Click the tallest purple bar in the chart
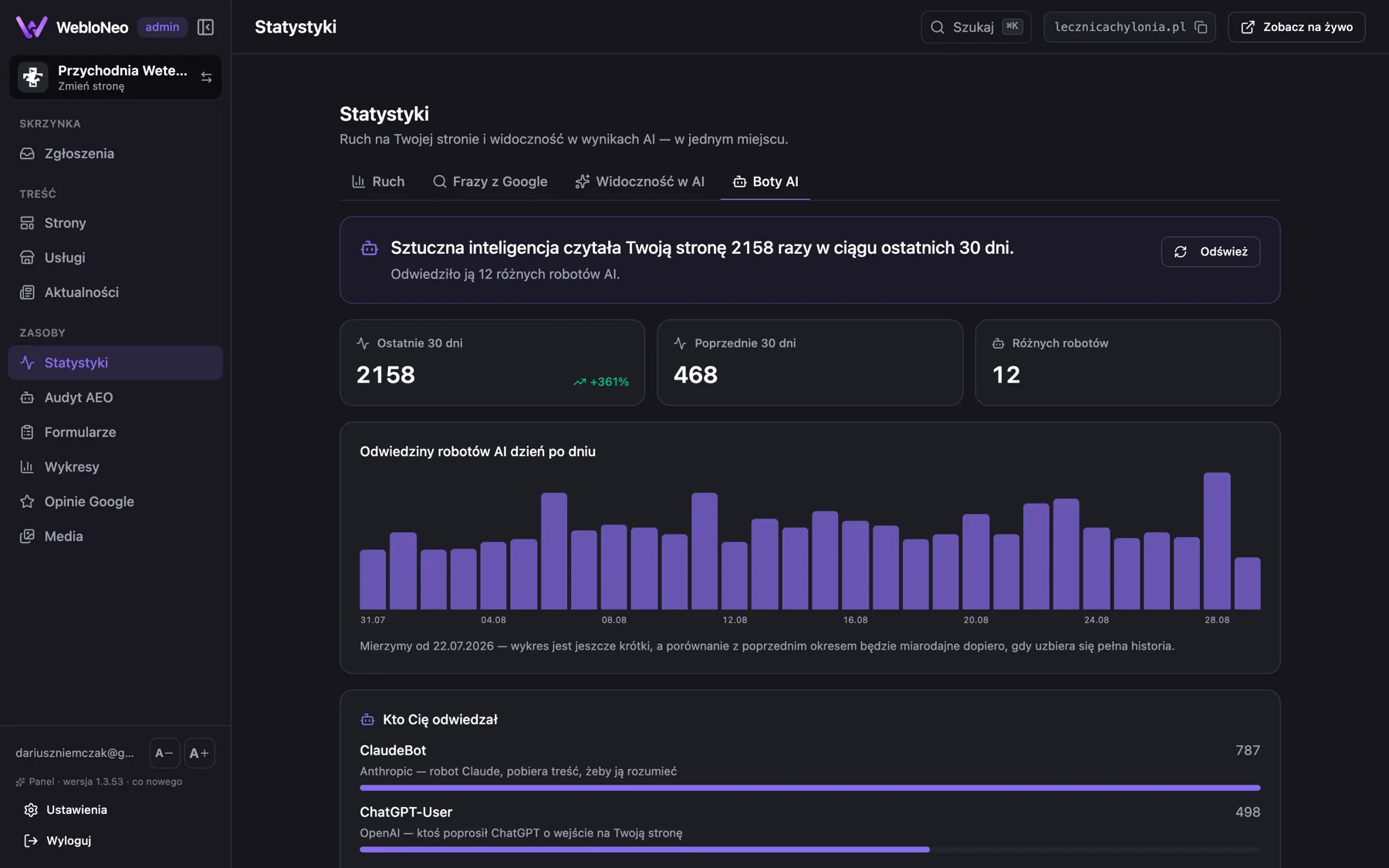1389x868 pixels. (1217, 541)
